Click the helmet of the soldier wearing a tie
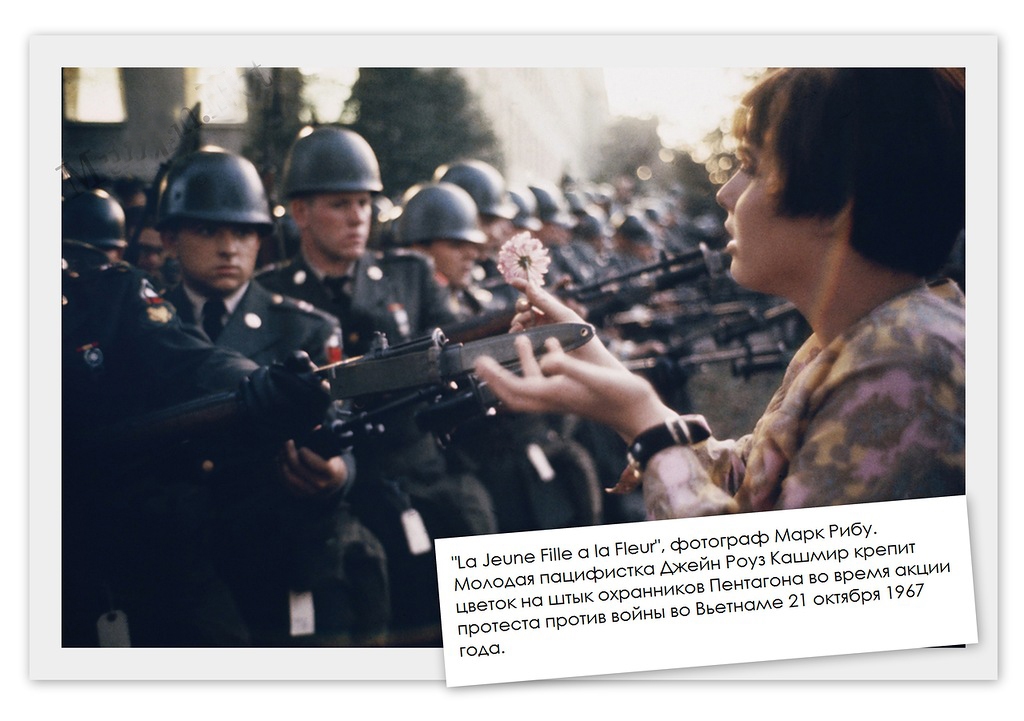The image size is (1024, 721). [x=213, y=189]
